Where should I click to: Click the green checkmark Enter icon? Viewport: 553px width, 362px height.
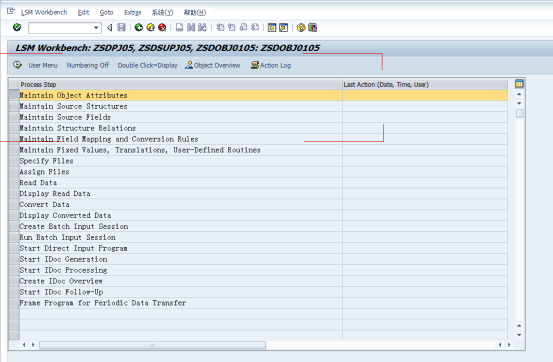click(17, 27)
